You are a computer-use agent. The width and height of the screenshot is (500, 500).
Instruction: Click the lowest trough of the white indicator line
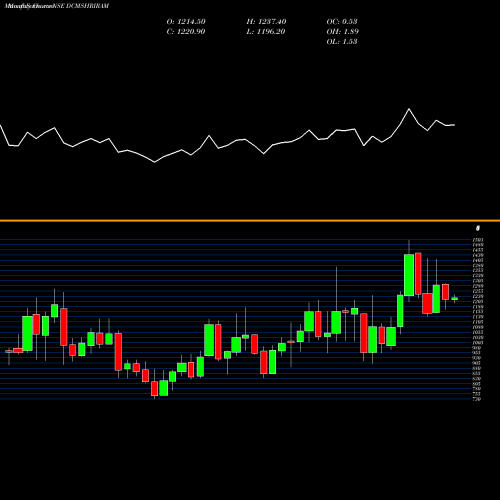point(155,162)
